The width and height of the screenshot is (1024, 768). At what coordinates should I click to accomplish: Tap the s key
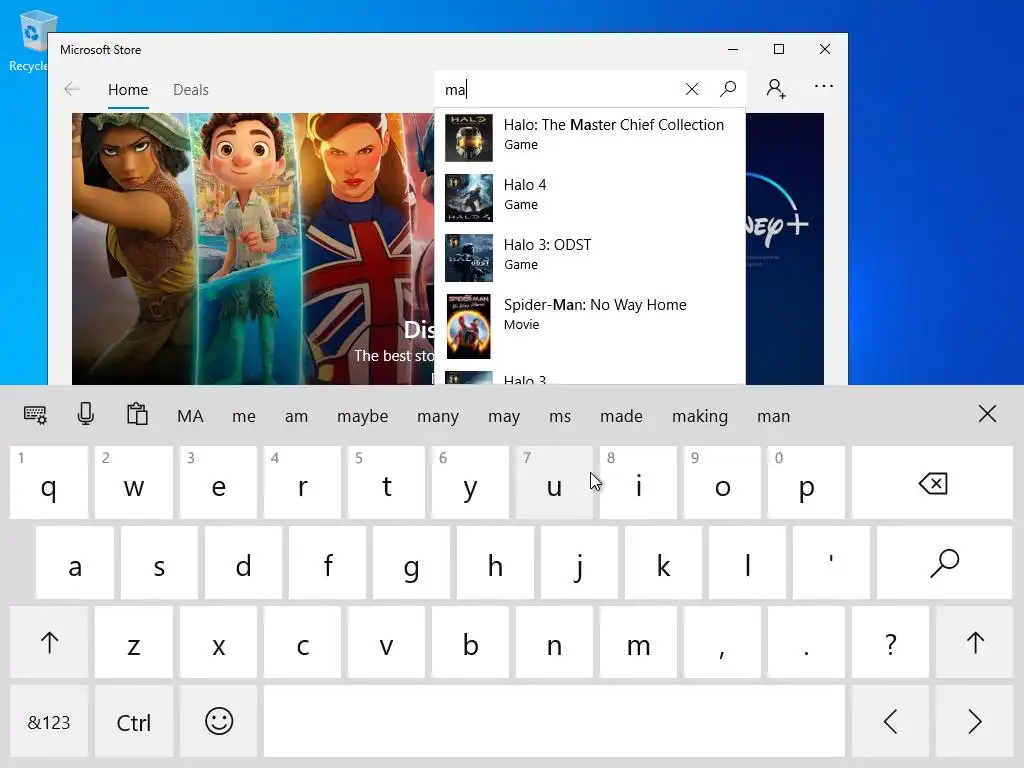click(x=159, y=563)
